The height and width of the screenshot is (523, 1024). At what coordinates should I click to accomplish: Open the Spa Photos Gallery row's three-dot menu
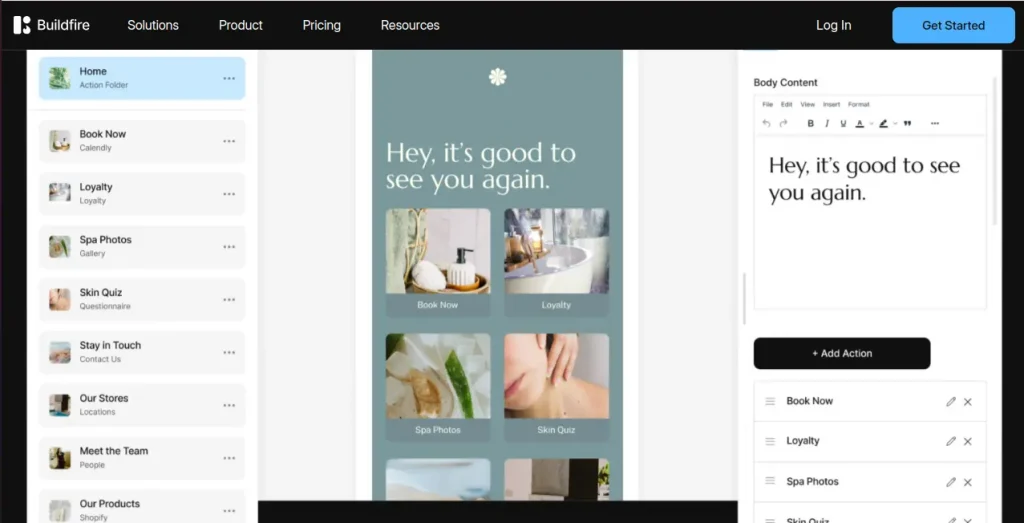pyautogui.click(x=229, y=247)
